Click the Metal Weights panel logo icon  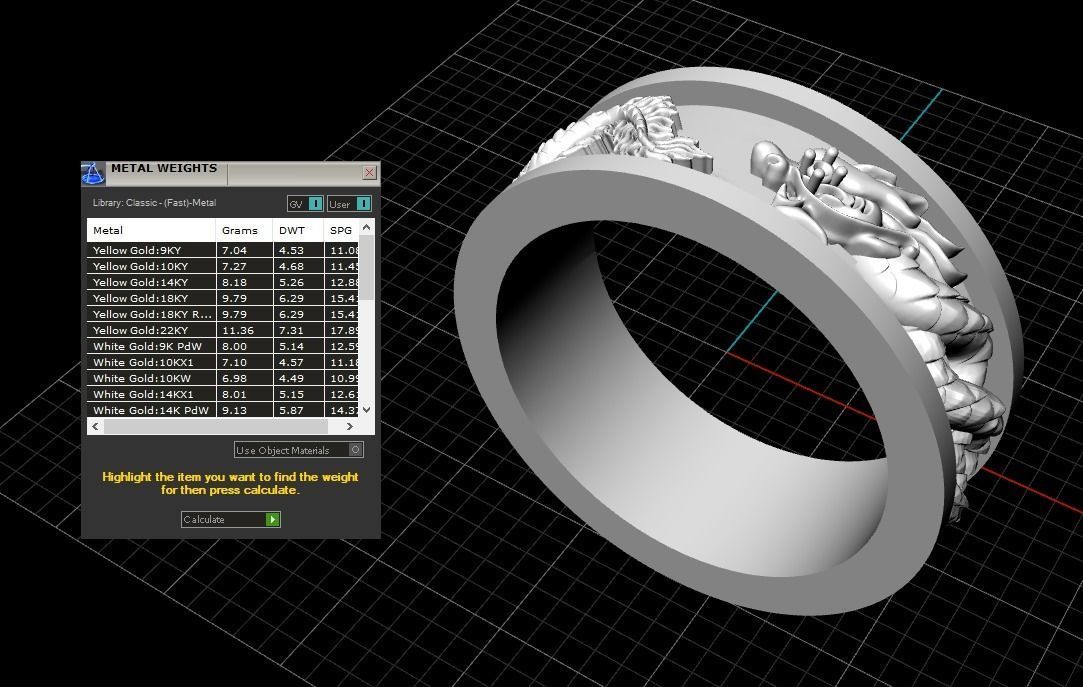point(93,173)
